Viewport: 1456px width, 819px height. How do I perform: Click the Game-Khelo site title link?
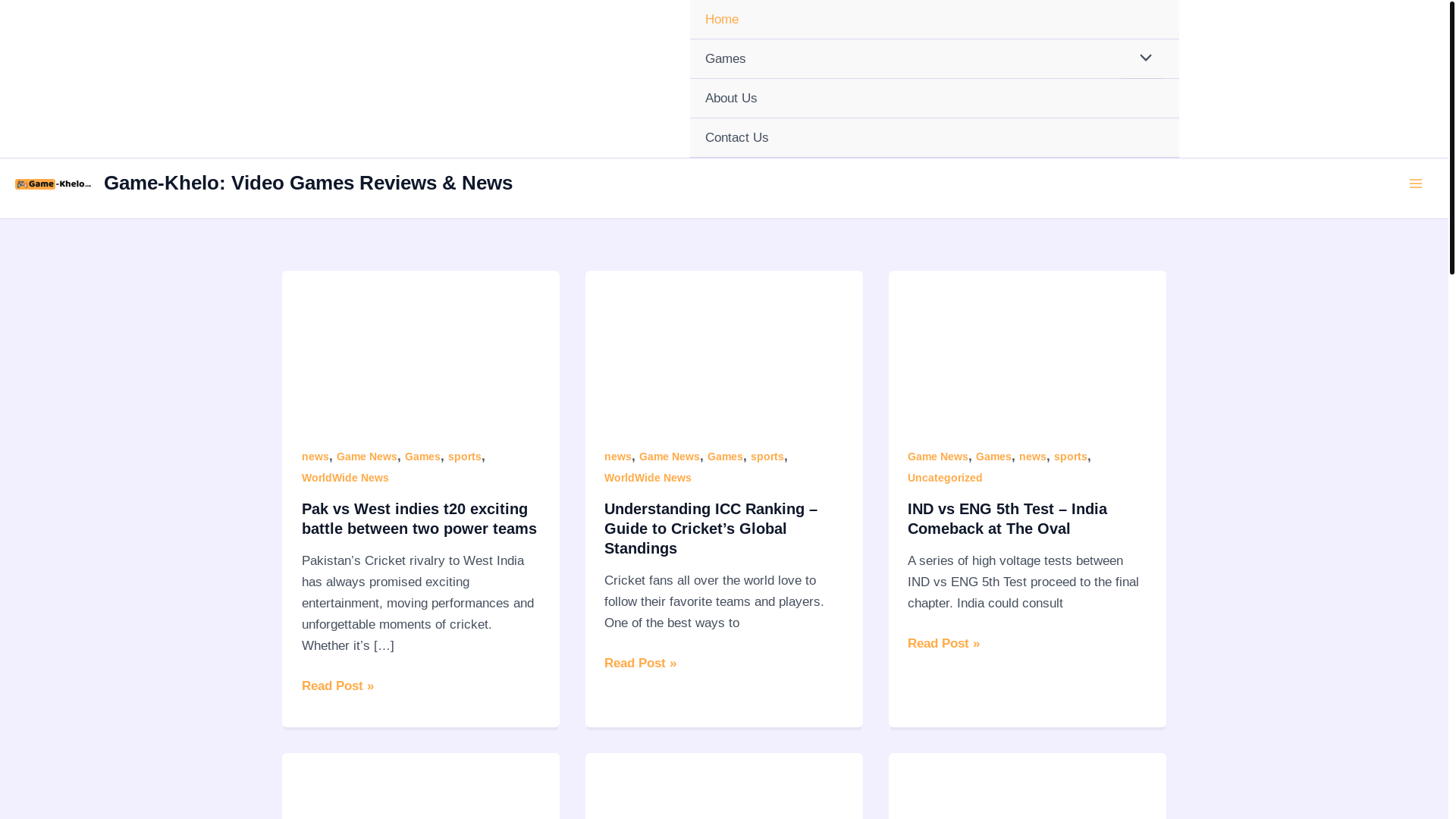tap(308, 183)
